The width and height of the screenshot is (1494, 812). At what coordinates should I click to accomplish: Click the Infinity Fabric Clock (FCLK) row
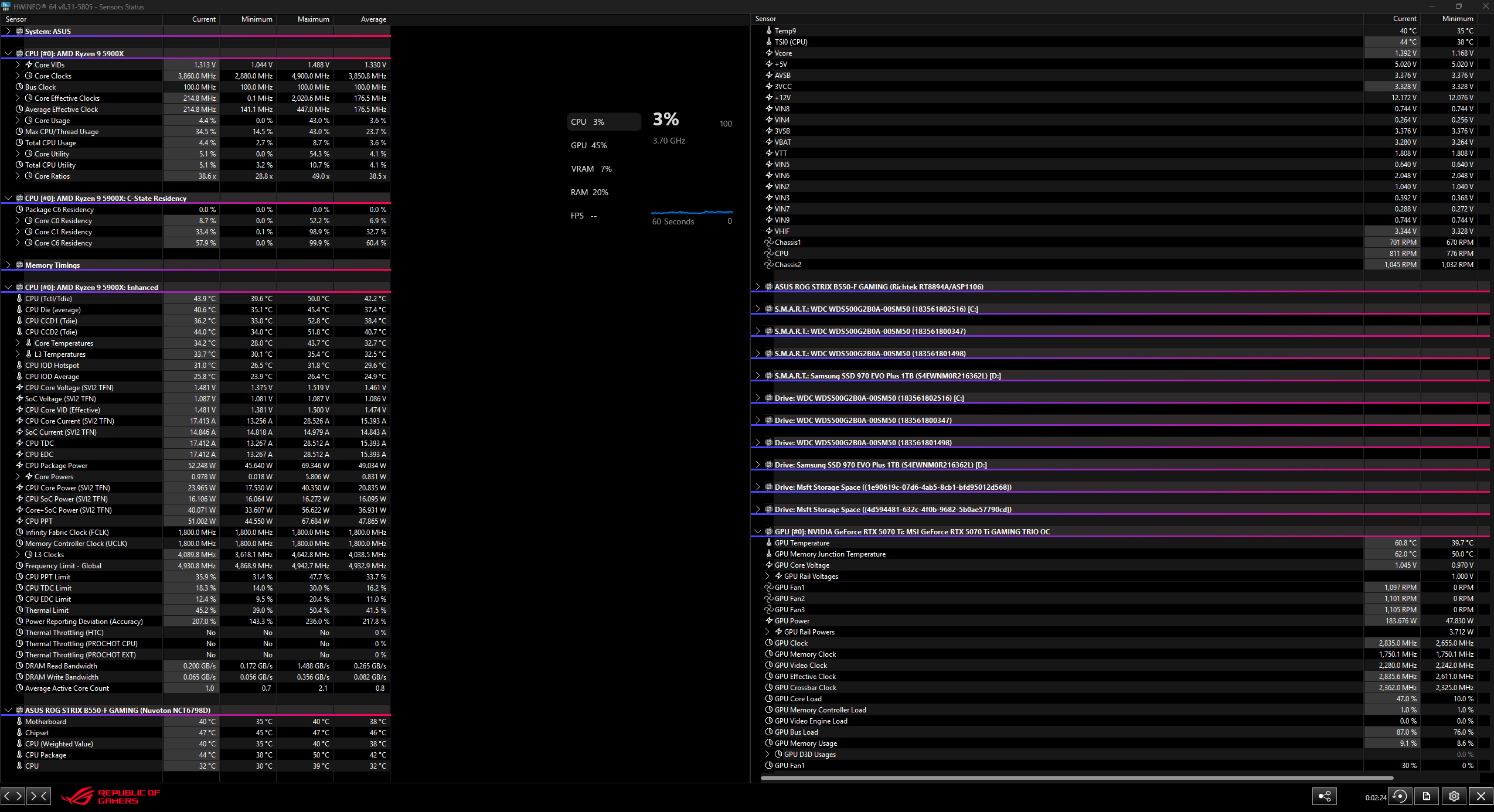coord(196,532)
